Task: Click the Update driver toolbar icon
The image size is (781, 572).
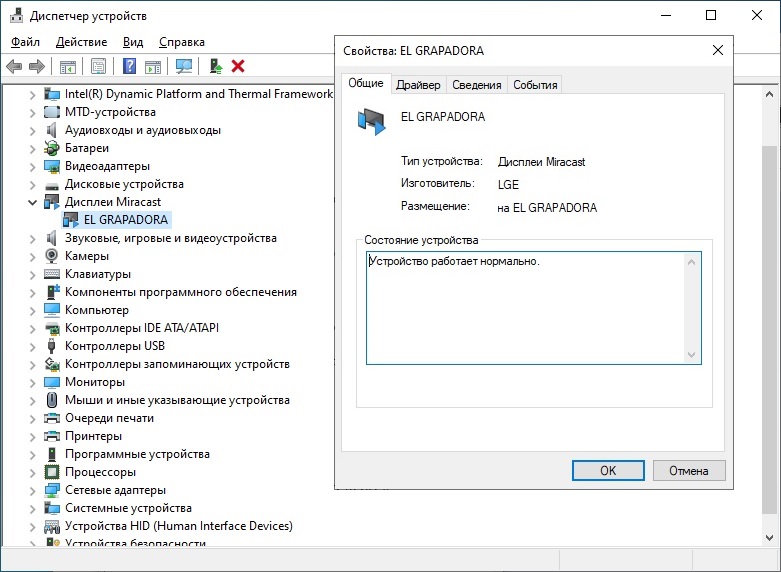Action: click(215, 66)
